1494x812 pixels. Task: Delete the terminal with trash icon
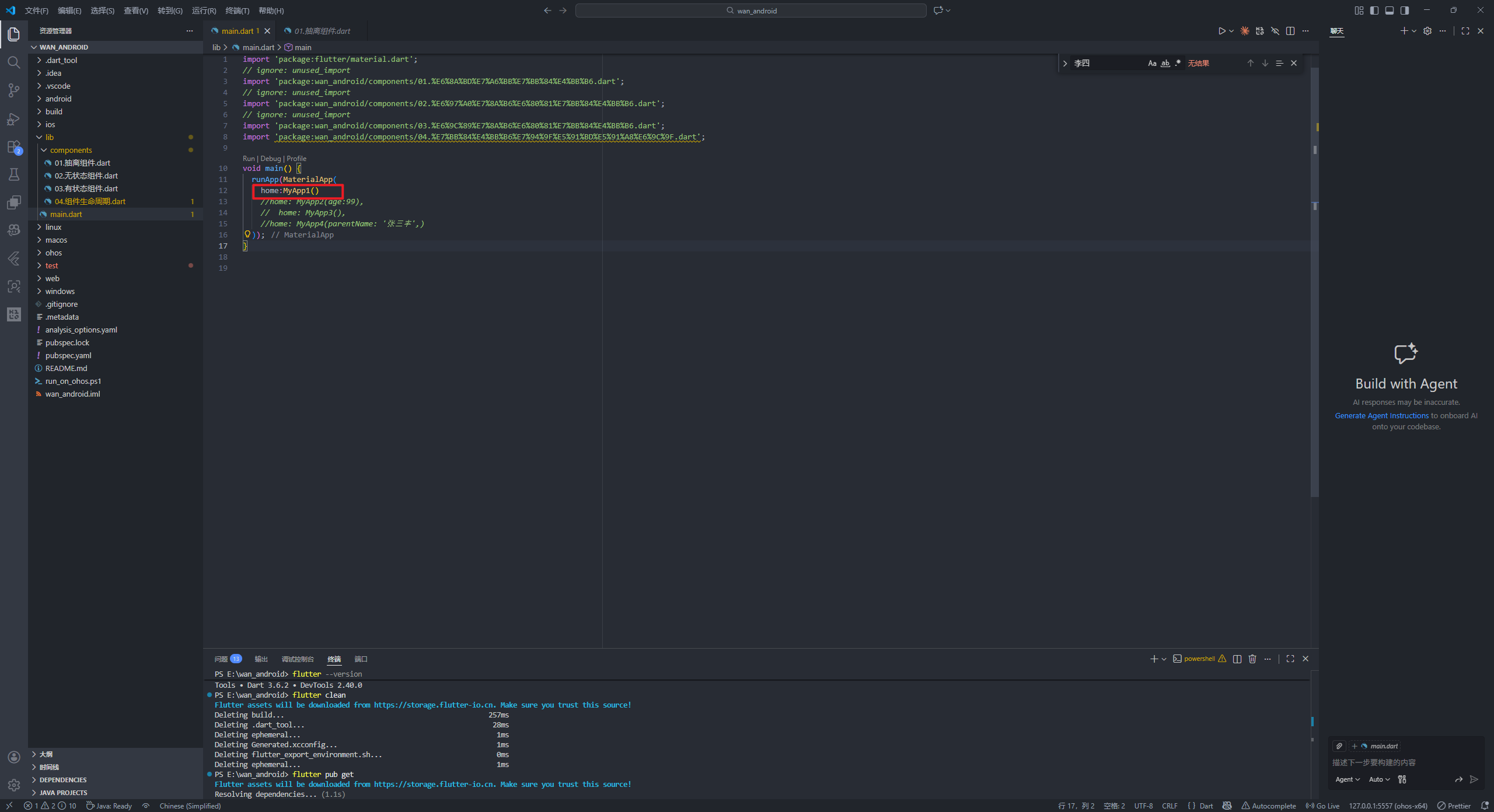coord(1252,659)
